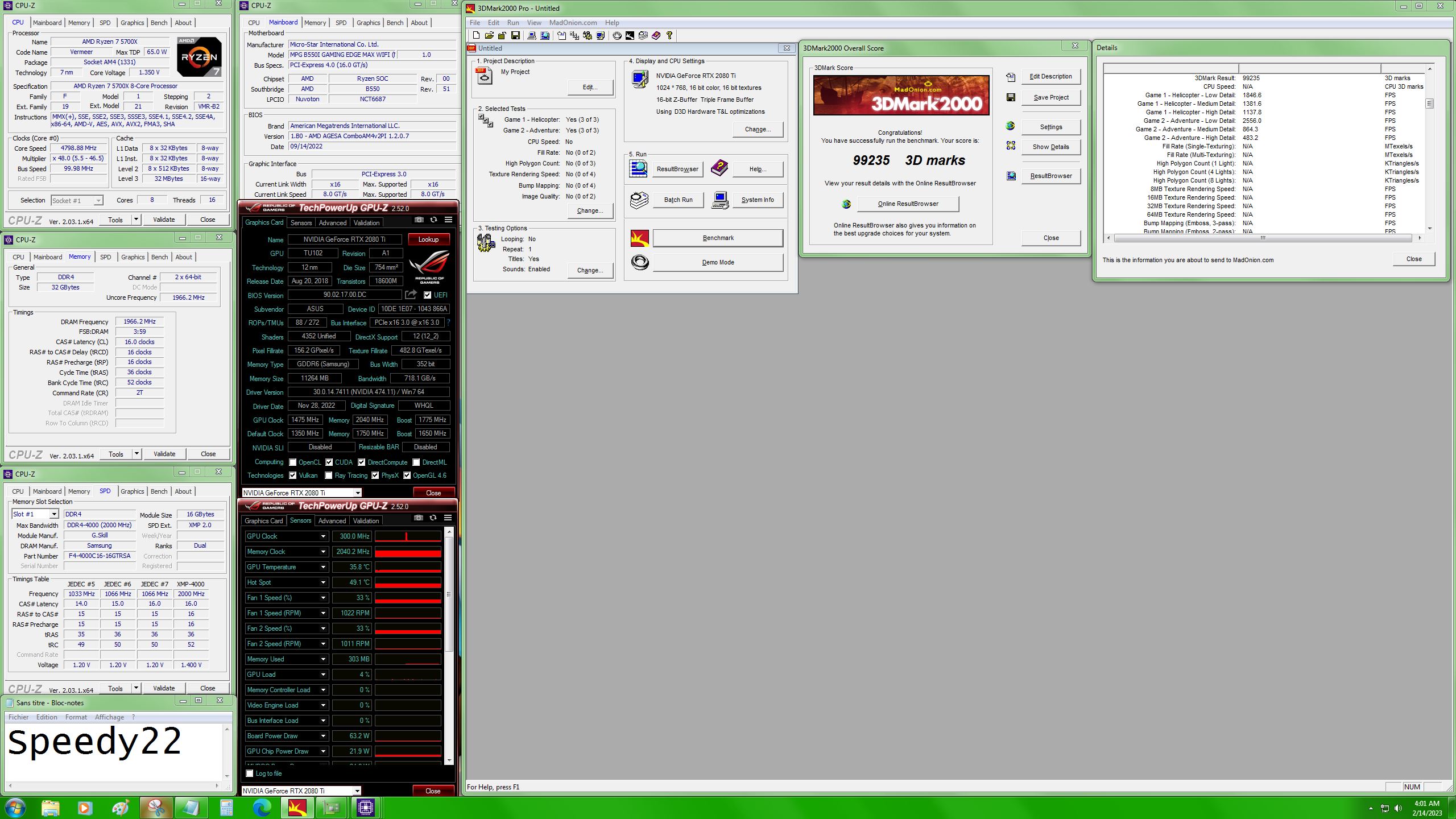This screenshot has width=1456, height=819.
Task: Toggle Vulkan checkbox in GPU-Z
Action: click(292, 475)
